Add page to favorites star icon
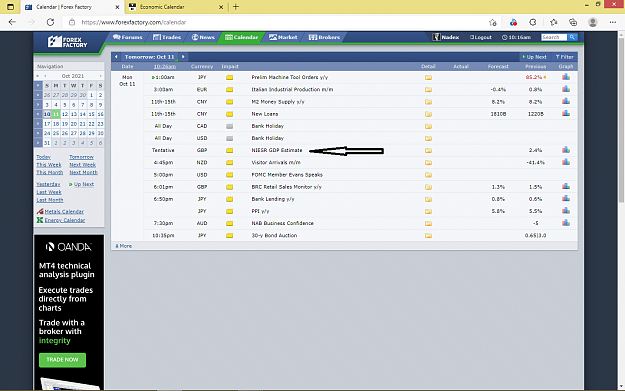This screenshot has width=625, height=391. 493,22
